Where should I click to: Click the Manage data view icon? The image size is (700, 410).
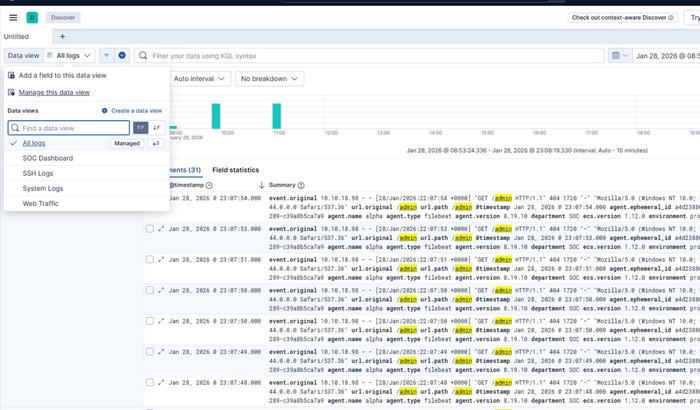12,92
